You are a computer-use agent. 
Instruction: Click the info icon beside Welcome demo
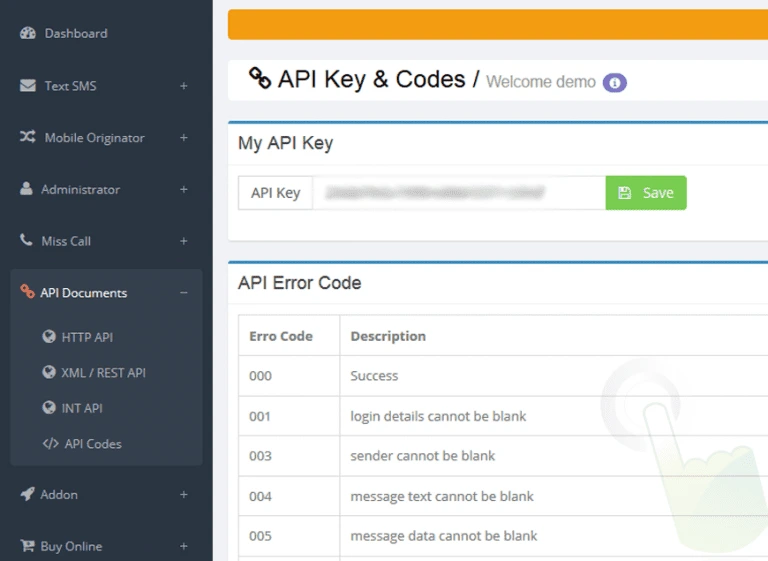pyautogui.click(x=614, y=82)
